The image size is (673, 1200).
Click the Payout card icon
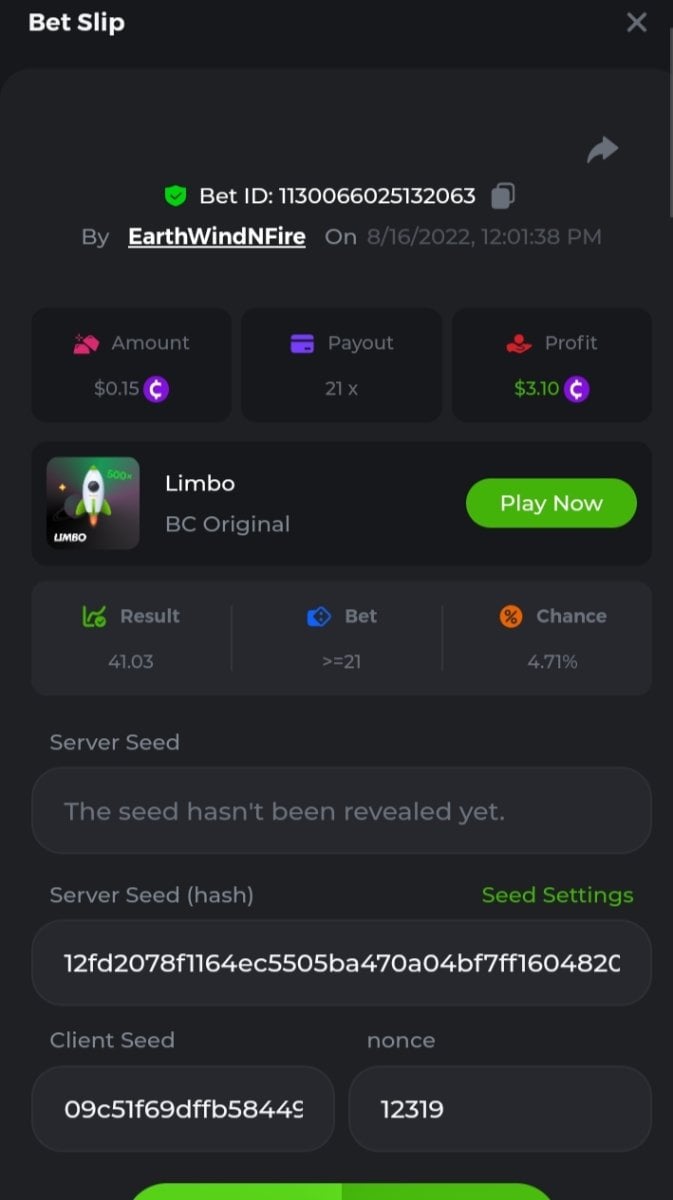tap(302, 344)
